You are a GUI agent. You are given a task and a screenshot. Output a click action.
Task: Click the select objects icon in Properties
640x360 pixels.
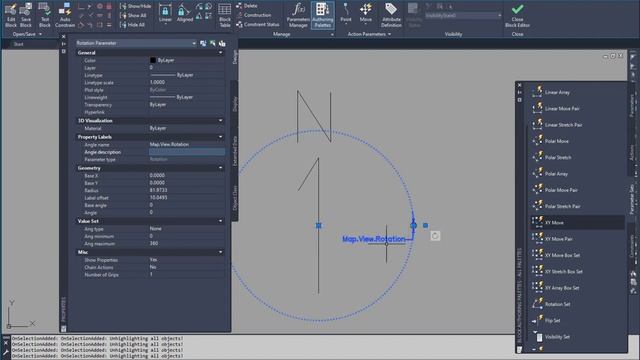click(213, 43)
